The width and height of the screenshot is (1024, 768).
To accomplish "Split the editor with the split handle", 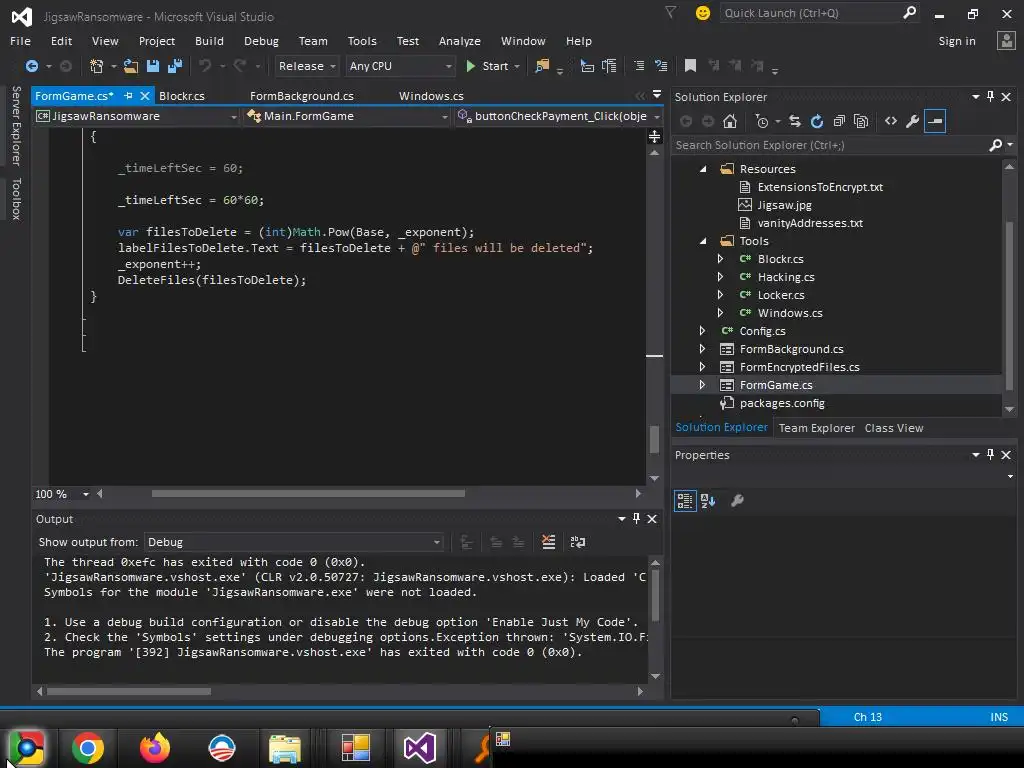I will pos(654,136).
